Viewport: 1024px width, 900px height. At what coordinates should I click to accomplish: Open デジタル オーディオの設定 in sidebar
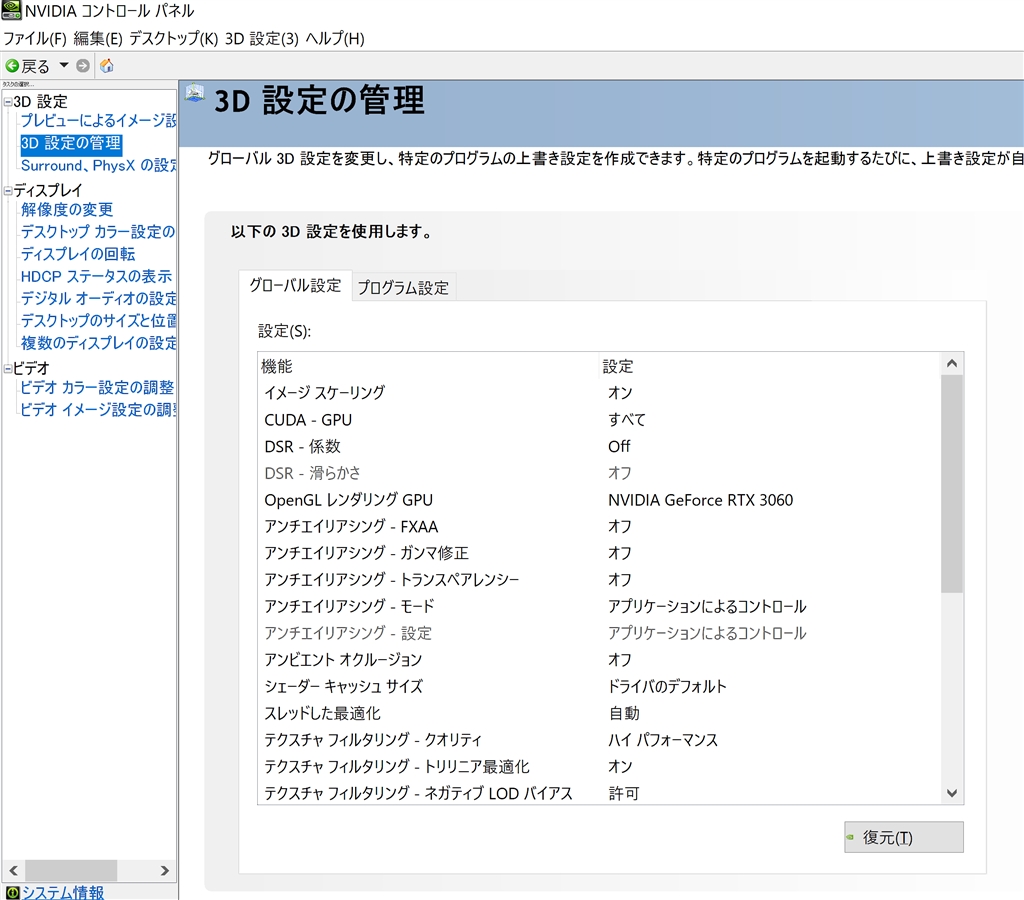[x=98, y=298]
